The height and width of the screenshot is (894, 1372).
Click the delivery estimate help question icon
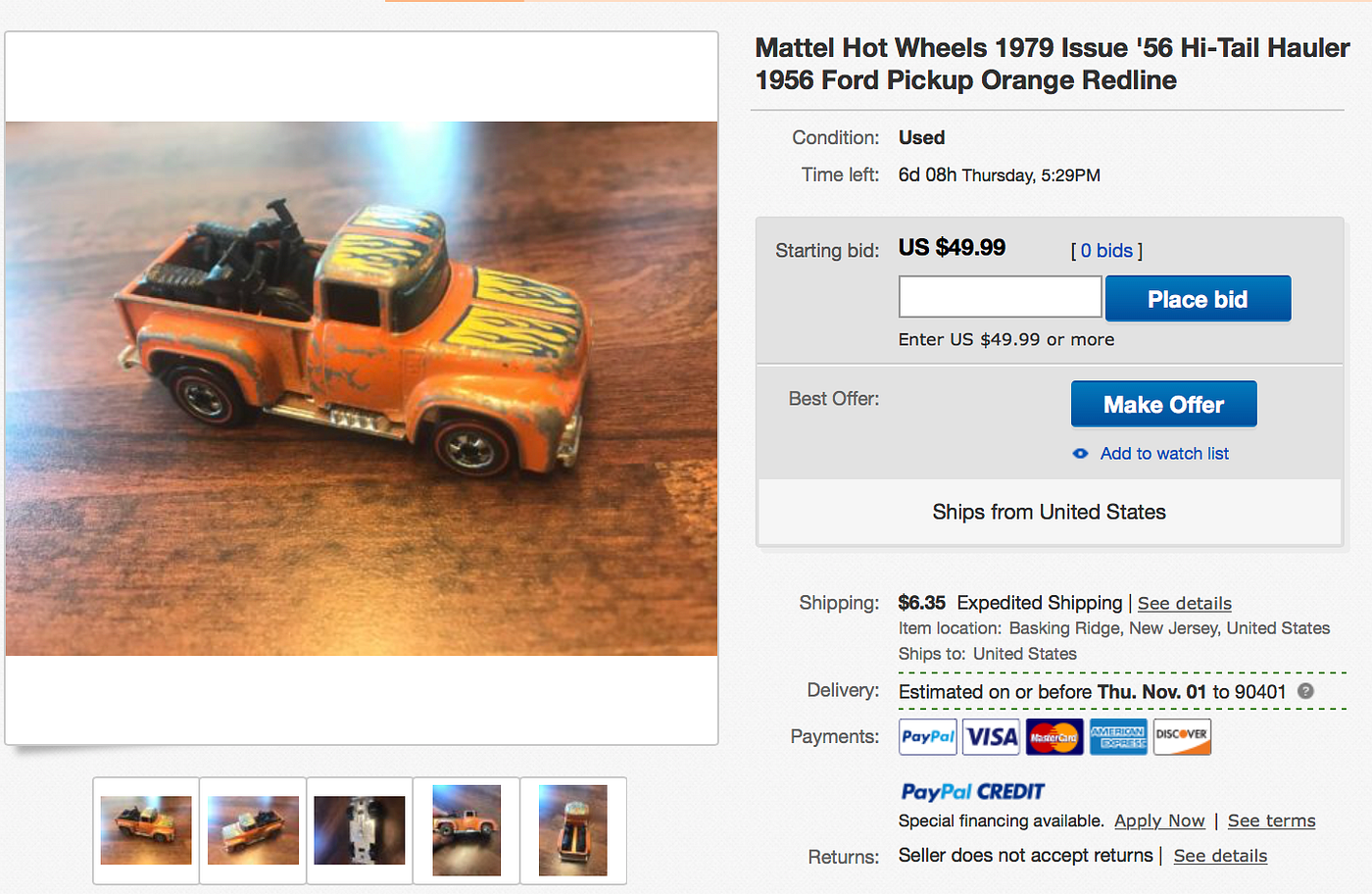click(1305, 691)
